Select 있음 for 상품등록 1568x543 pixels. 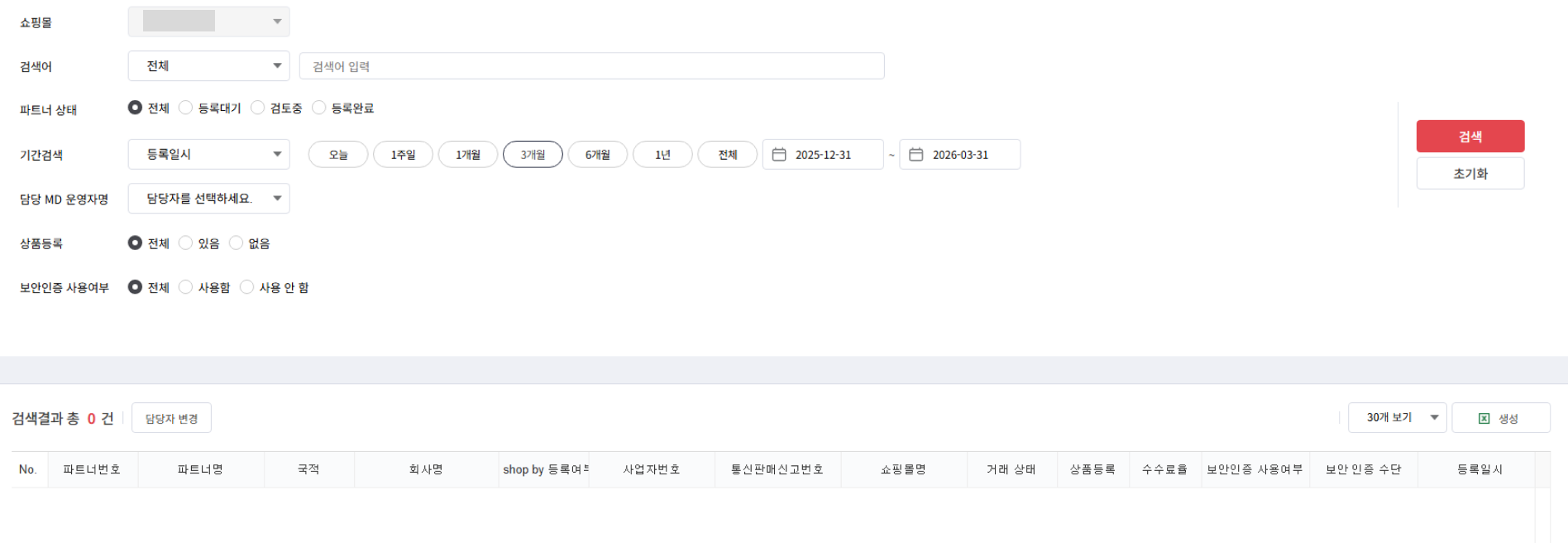pos(185,243)
